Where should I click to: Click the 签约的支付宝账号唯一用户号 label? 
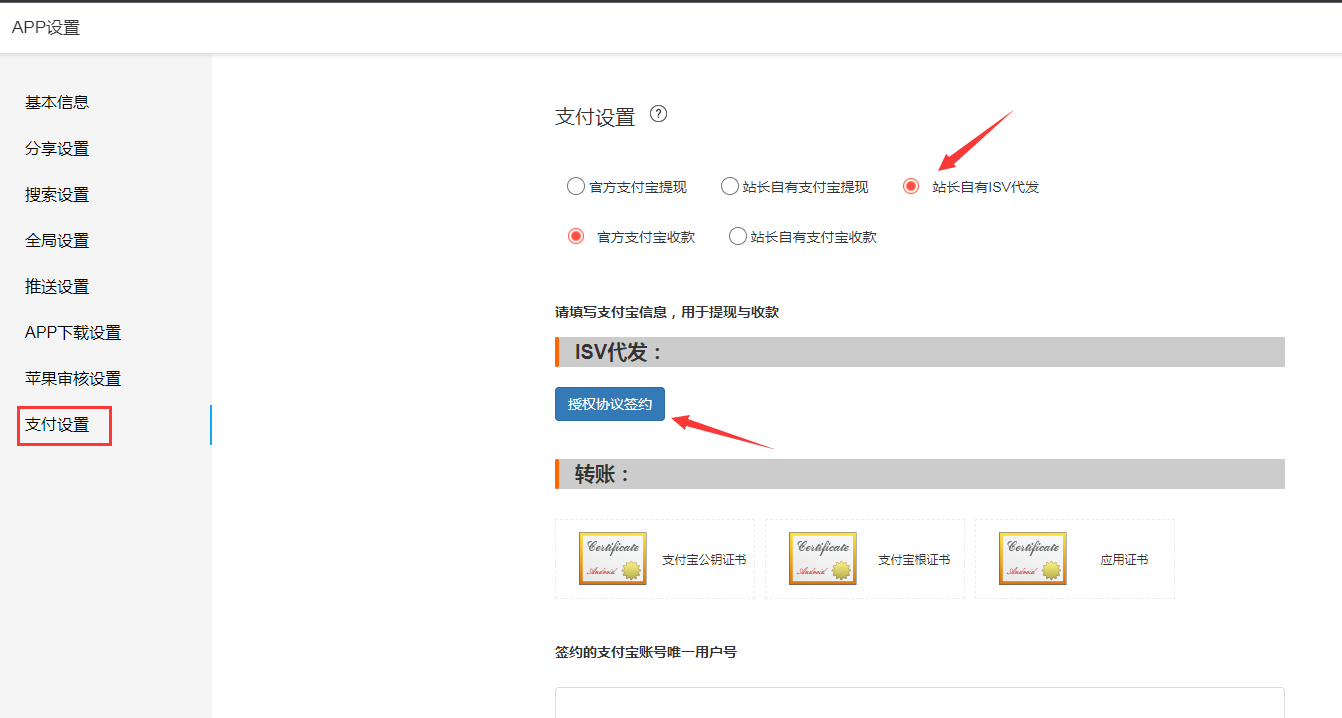[646, 652]
